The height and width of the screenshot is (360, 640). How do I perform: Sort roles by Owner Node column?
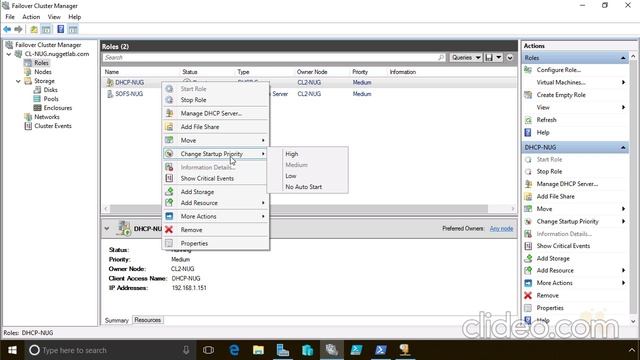click(312, 72)
